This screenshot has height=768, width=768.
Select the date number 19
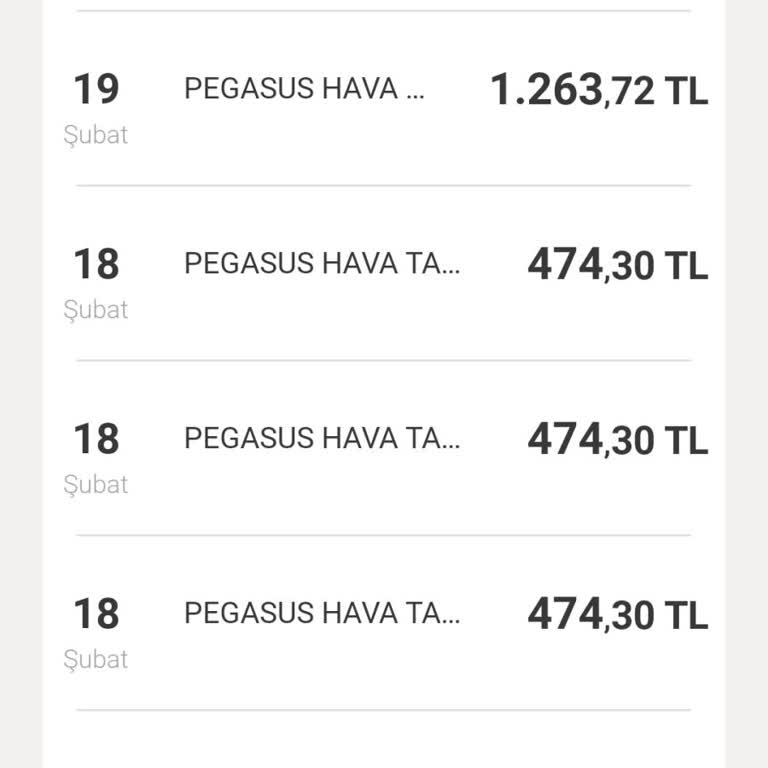coord(96,90)
